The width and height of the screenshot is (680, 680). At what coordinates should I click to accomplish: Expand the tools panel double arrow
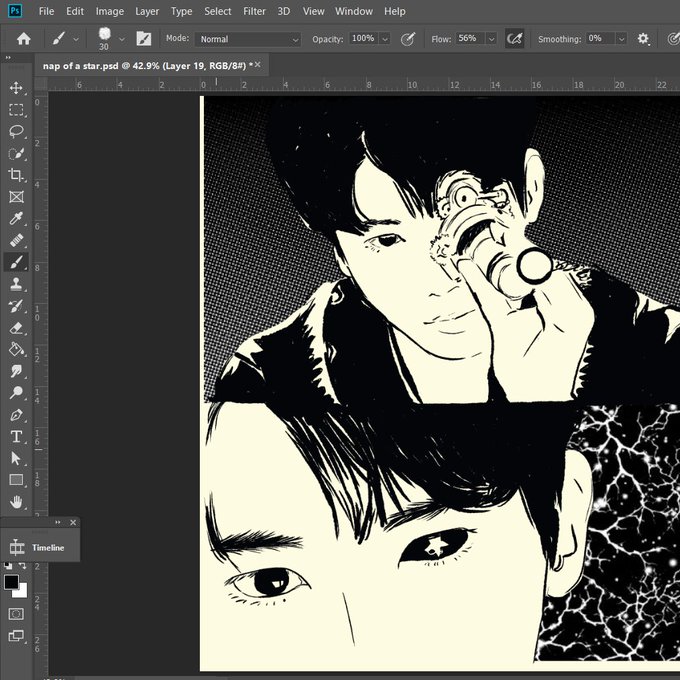pos(8,57)
